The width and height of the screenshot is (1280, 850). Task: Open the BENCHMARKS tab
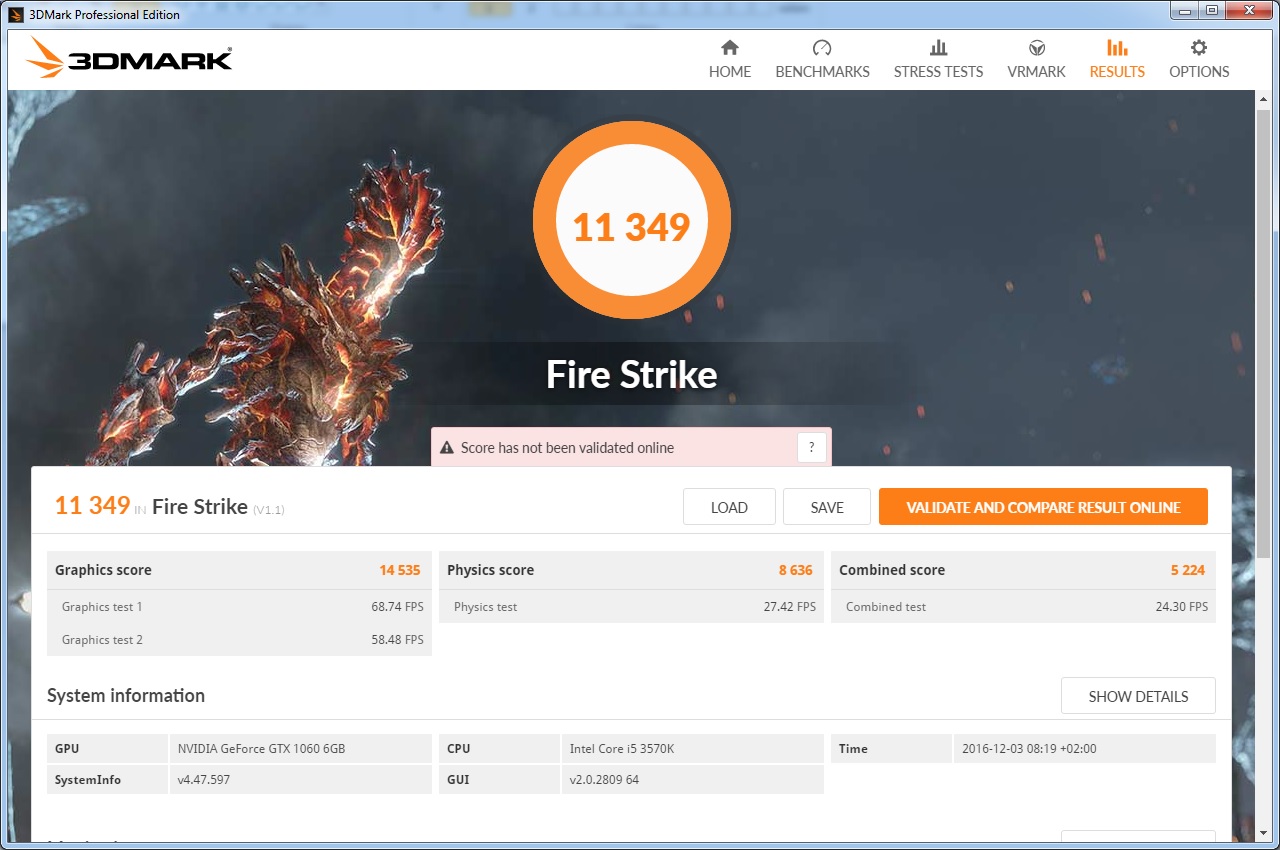(x=822, y=59)
